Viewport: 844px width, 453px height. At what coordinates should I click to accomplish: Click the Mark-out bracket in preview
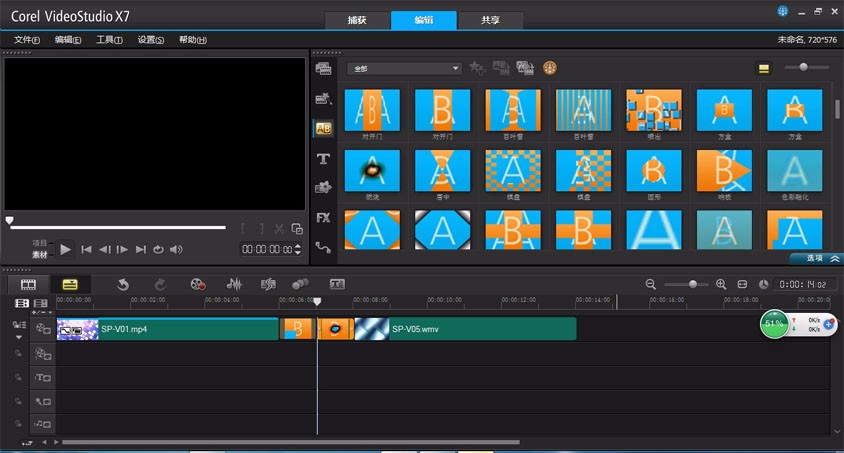click(x=262, y=229)
